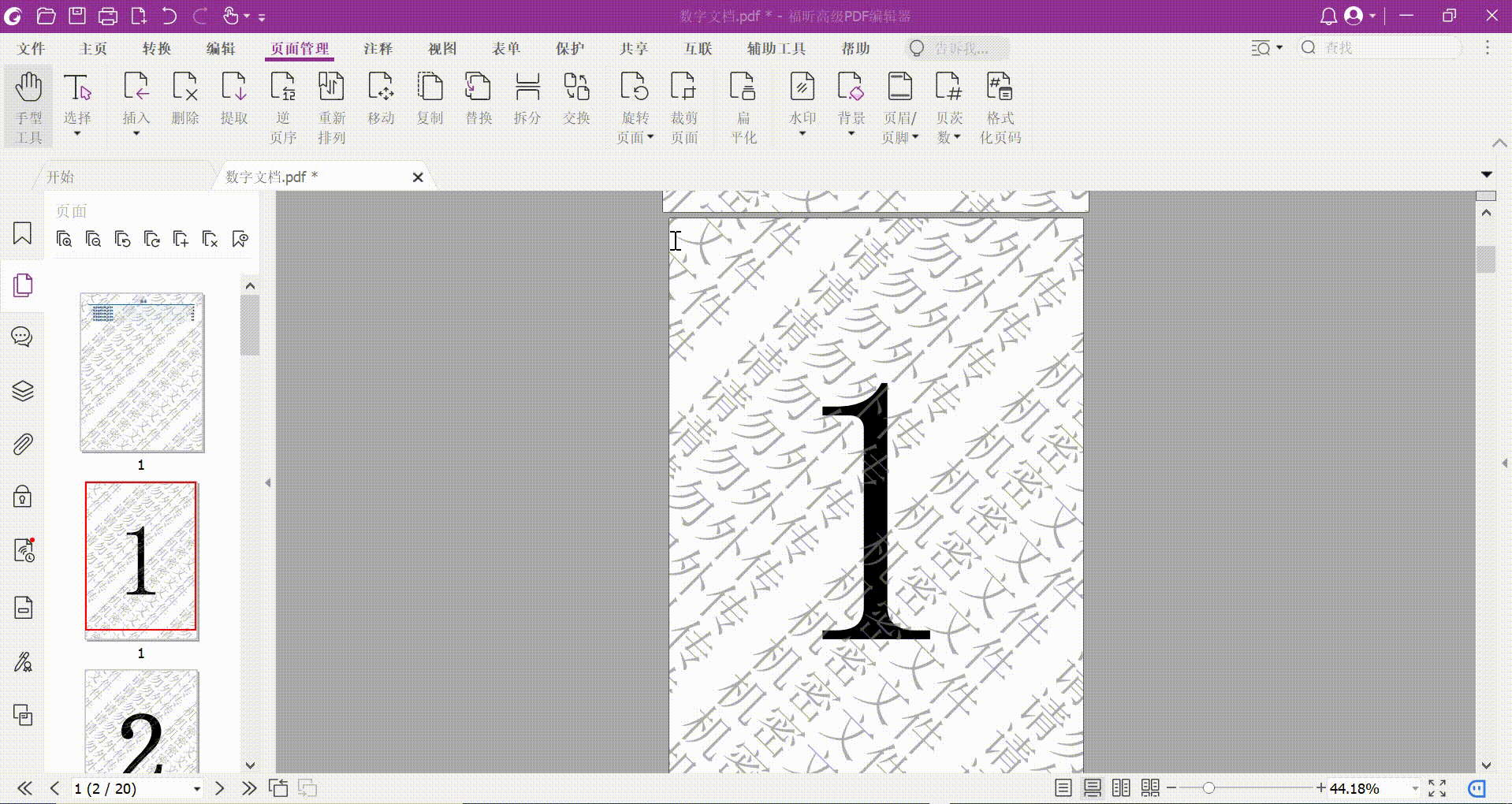Open the document tabs list dropdown arrow

click(x=1487, y=174)
